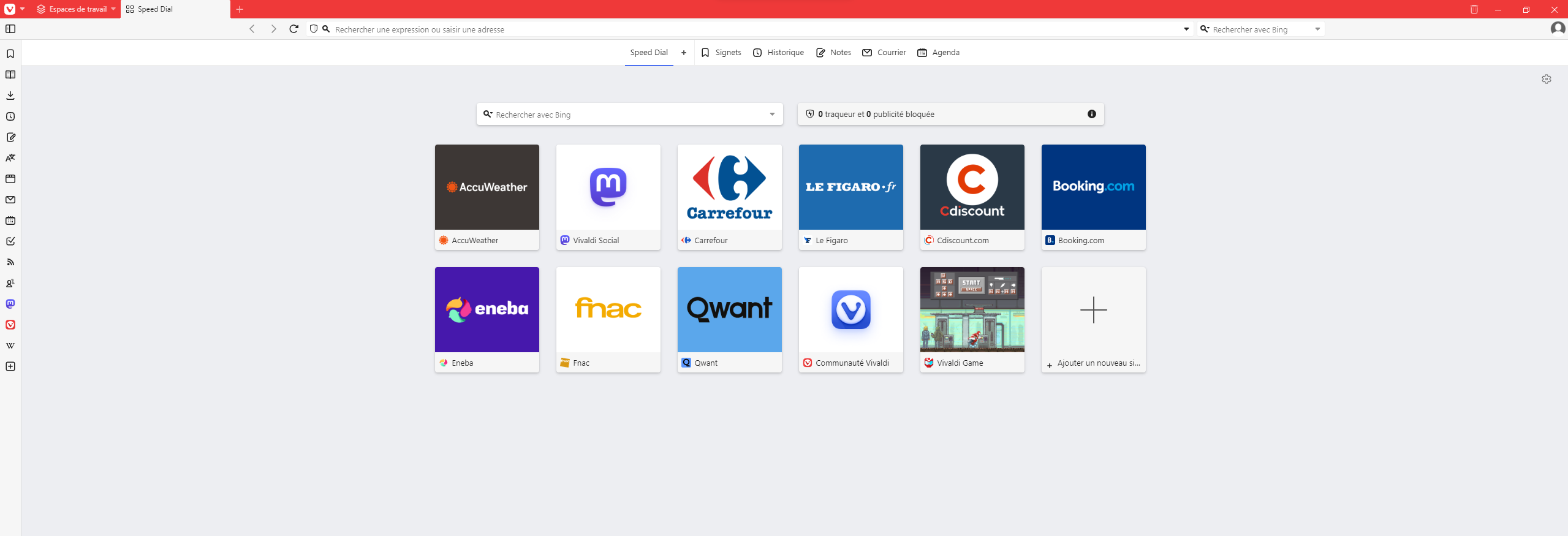Open the Vivaldi main menu icon
Screen dimensions: 1568x536
10,9
